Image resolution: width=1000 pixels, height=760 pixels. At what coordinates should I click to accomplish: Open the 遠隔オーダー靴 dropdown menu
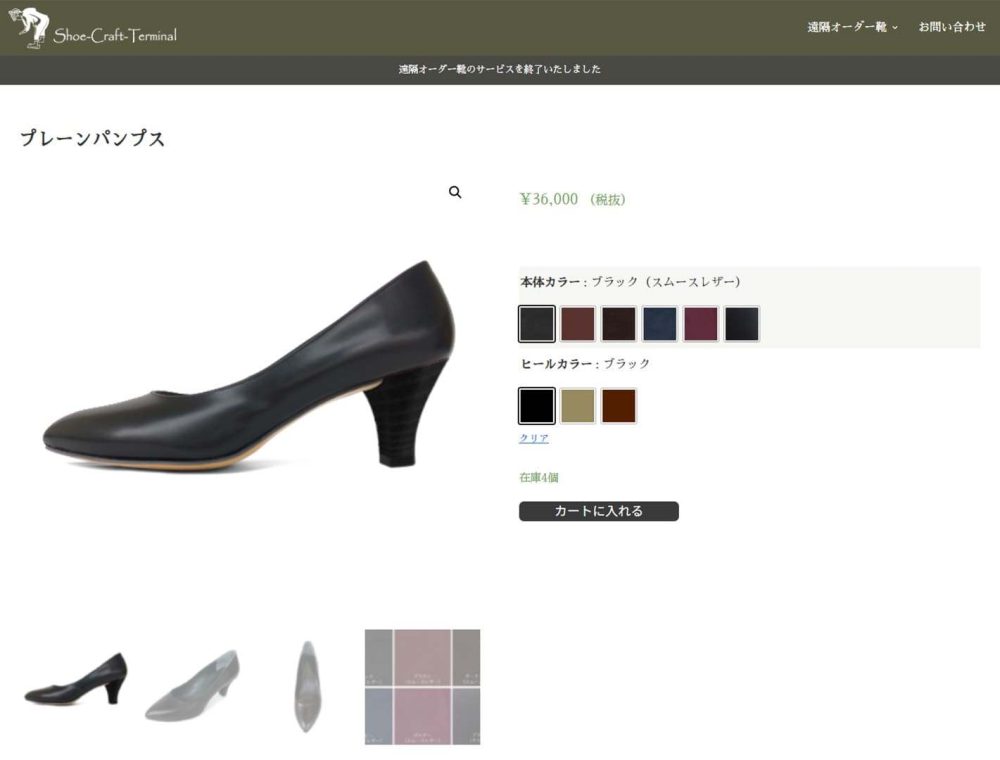pos(846,27)
